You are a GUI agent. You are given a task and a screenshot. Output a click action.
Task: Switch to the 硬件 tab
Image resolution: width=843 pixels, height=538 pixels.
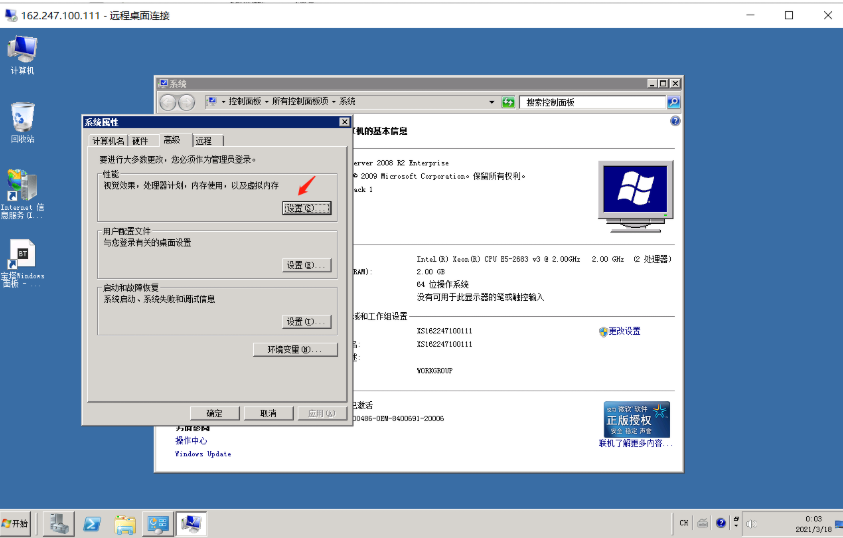coord(141,141)
